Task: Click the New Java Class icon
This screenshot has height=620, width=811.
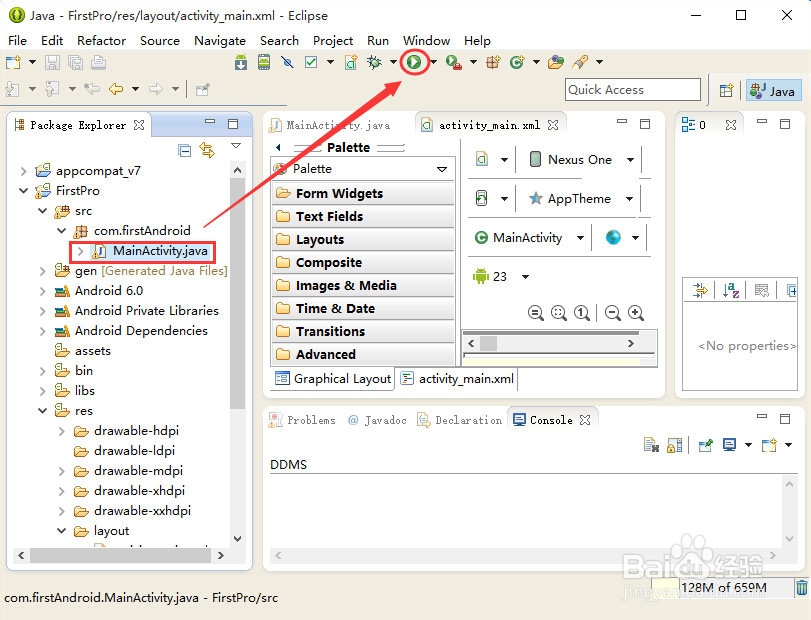Action: pyautogui.click(x=517, y=63)
